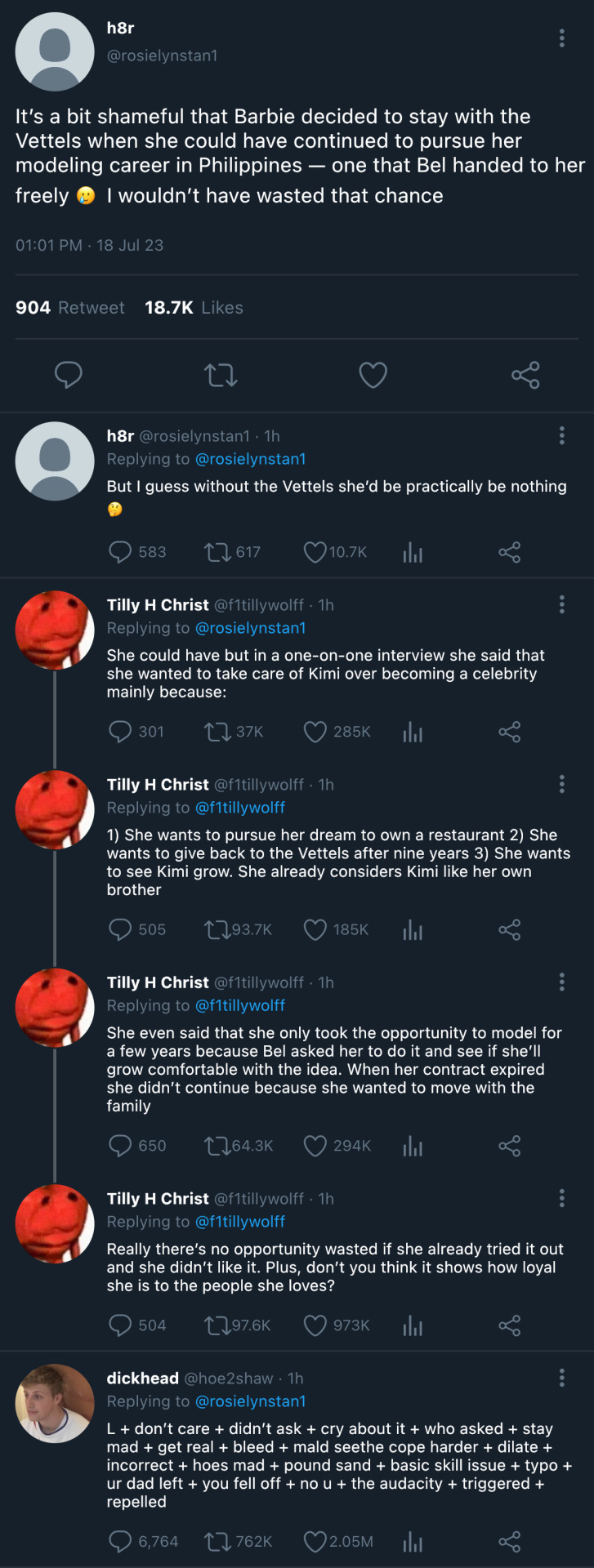The width and height of the screenshot is (594, 1568).
Task: Open @rosielynstan1 mention in dickhead's reply
Action: (x=250, y=1401)
